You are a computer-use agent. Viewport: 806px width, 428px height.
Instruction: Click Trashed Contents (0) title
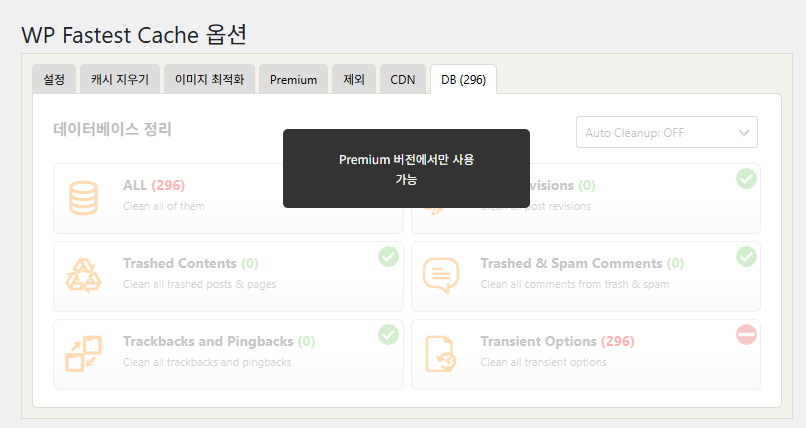190,264
